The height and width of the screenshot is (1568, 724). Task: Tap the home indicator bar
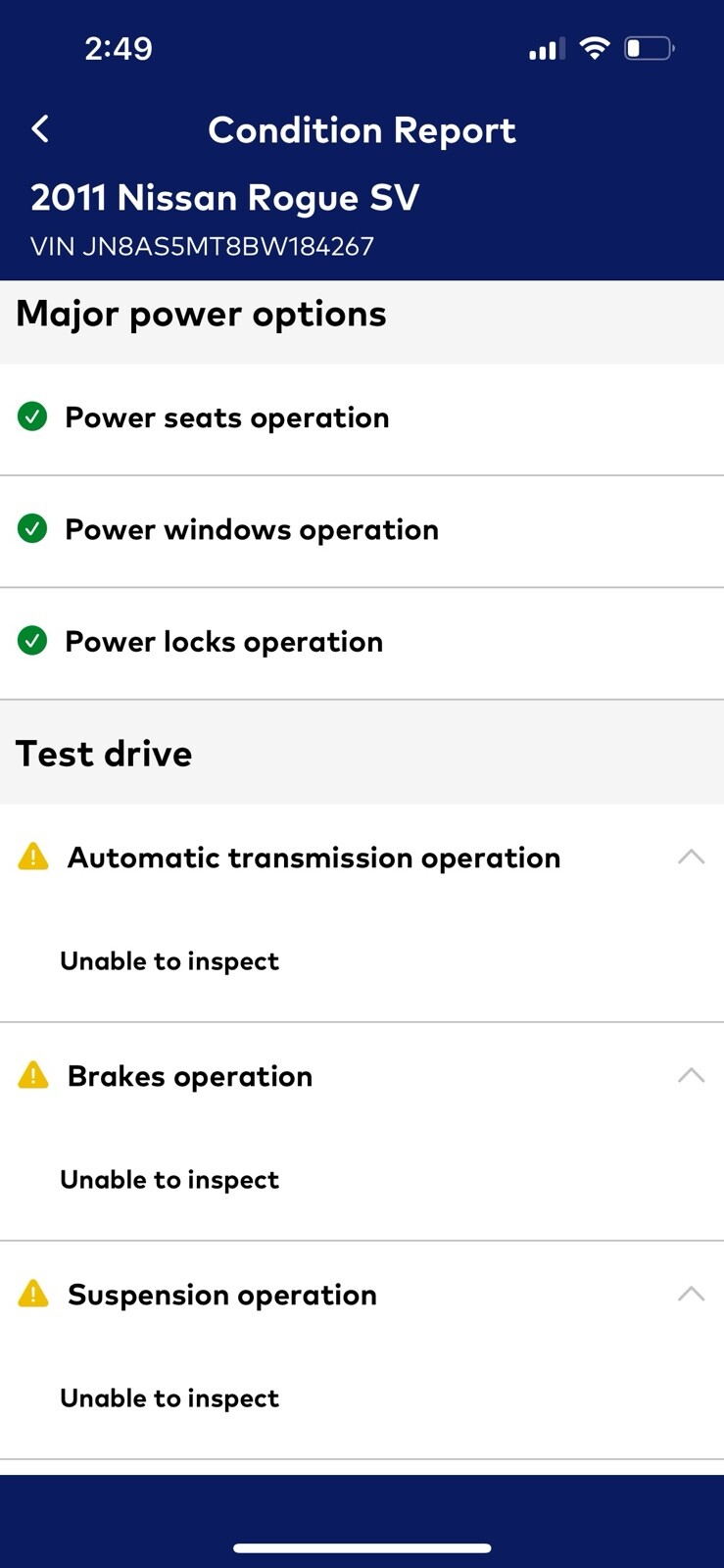362,1548
